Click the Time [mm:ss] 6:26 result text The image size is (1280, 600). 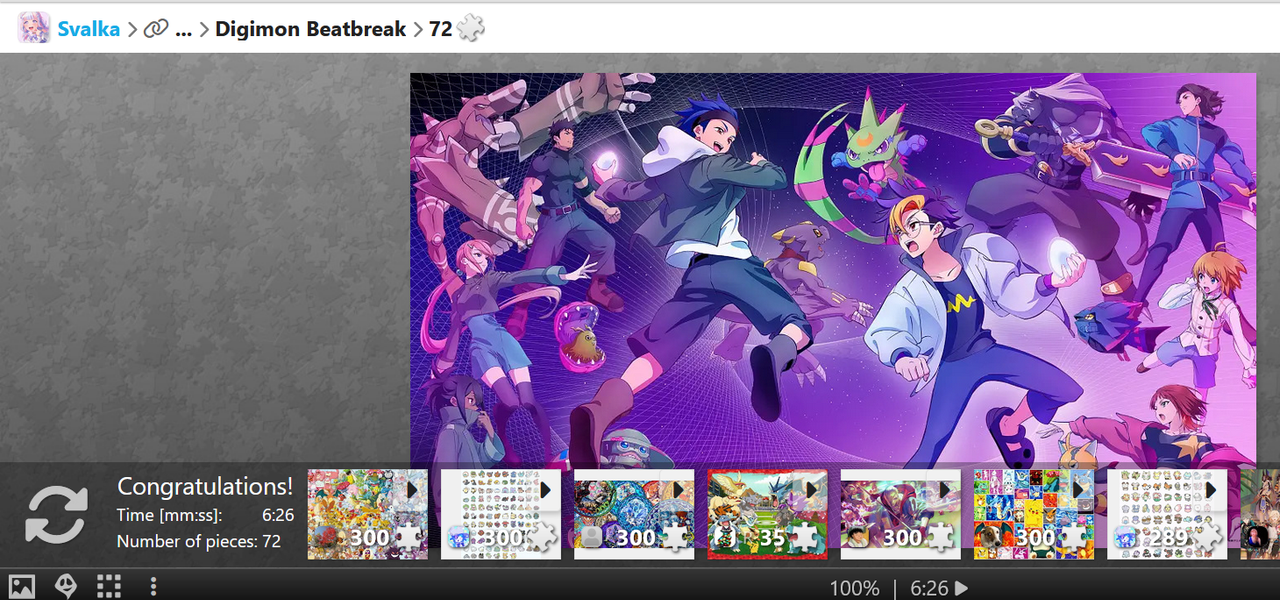pos(205,515)
